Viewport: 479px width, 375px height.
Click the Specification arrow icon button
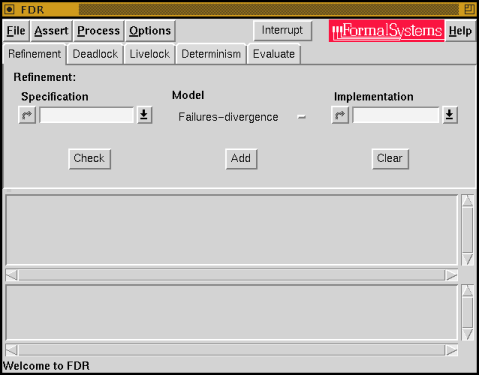click(27, 115)
